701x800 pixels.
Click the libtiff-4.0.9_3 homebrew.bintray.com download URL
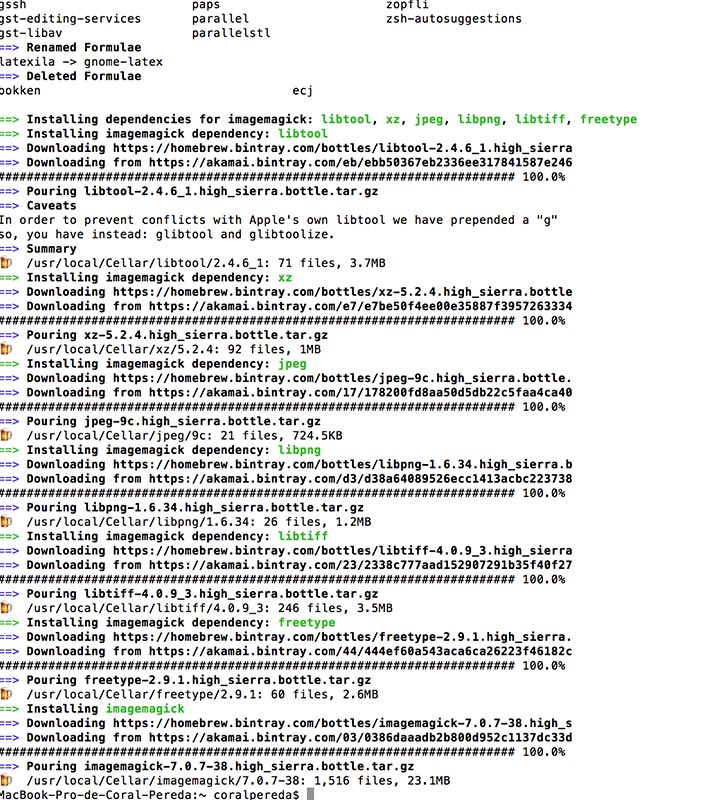coord(342,551)
